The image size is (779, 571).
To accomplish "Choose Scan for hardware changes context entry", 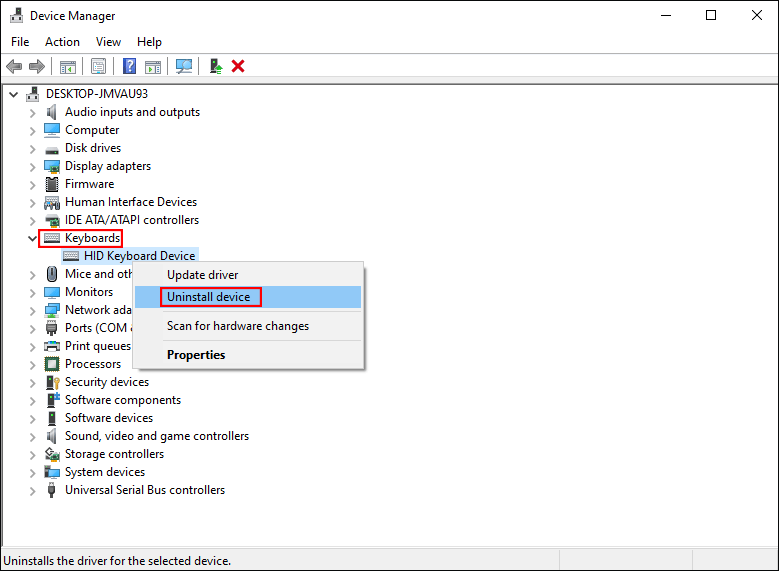I will (248, 326).
